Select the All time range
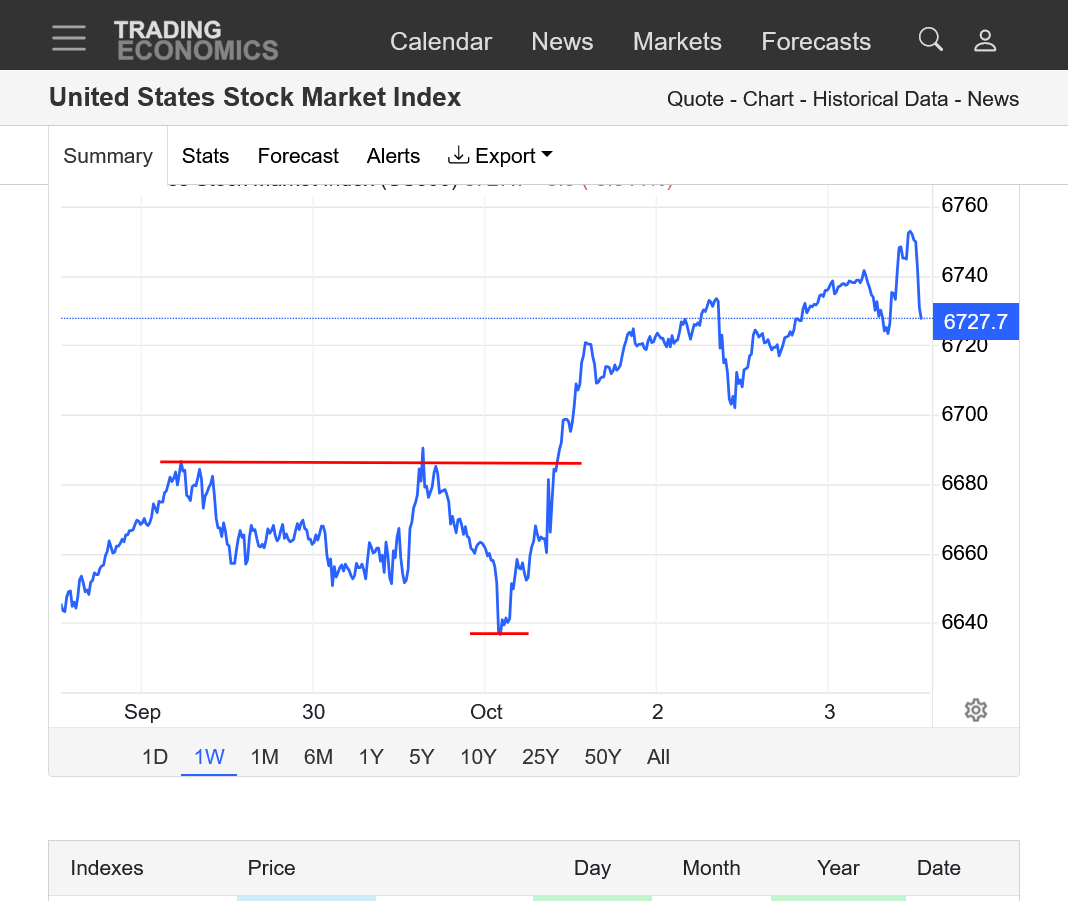This screenshot has width=1068, height=901. (x=658, y=757)
